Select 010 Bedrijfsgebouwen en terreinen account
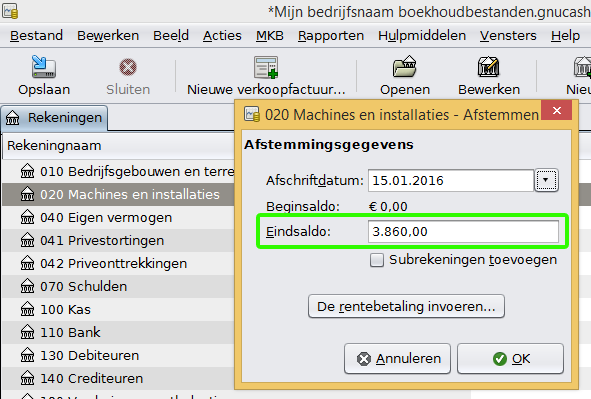The width and height of the screenshot is (591, 399). pos(118,171)
